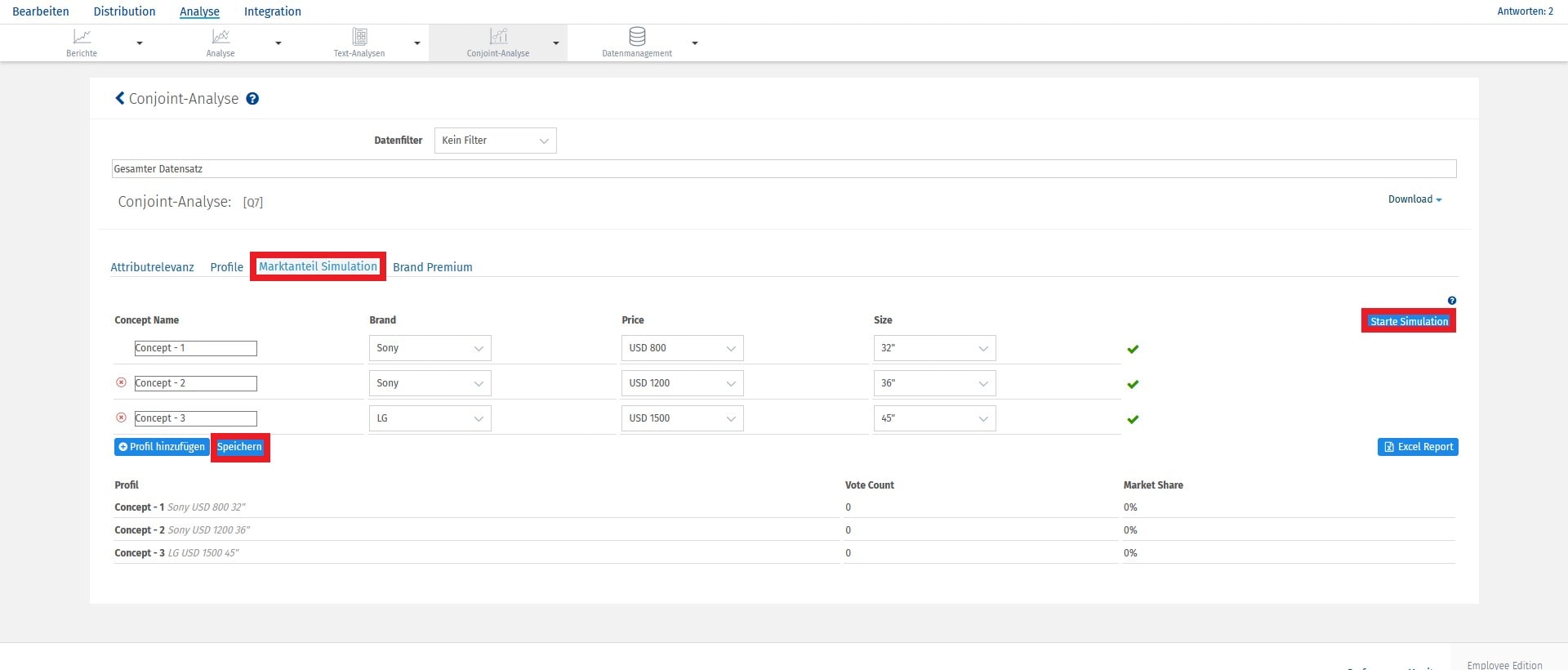
Task: Open the Datenmanagement database icon
Action: pos(637,37)
